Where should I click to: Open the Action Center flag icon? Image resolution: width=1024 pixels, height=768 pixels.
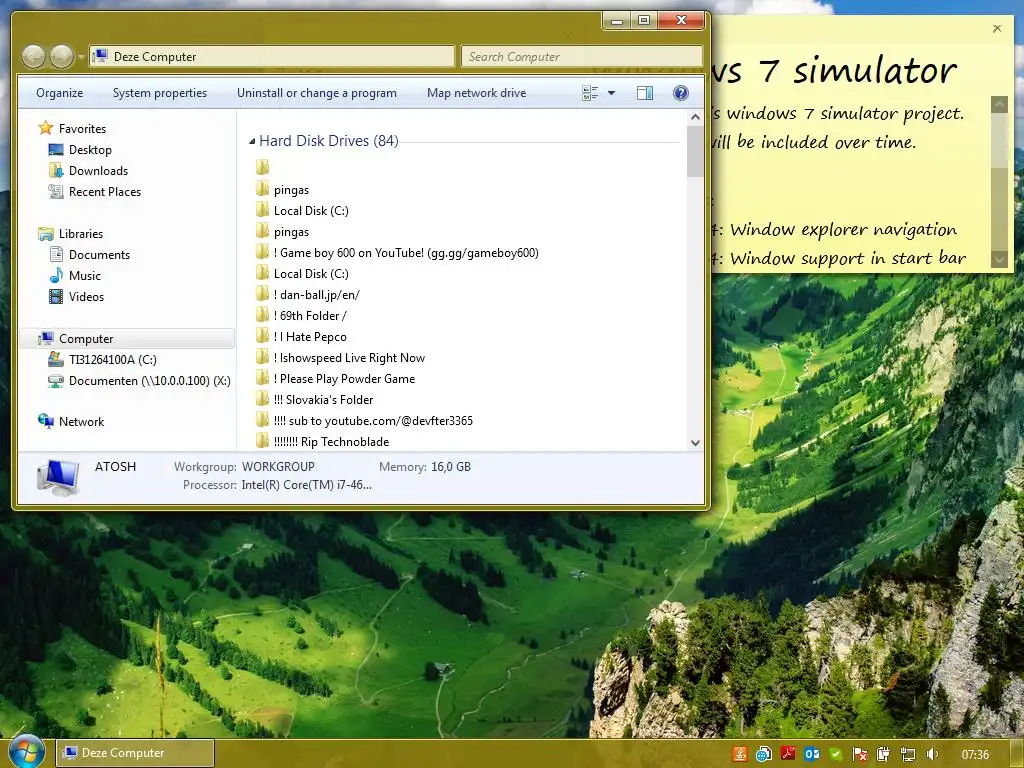click(859, 754)
